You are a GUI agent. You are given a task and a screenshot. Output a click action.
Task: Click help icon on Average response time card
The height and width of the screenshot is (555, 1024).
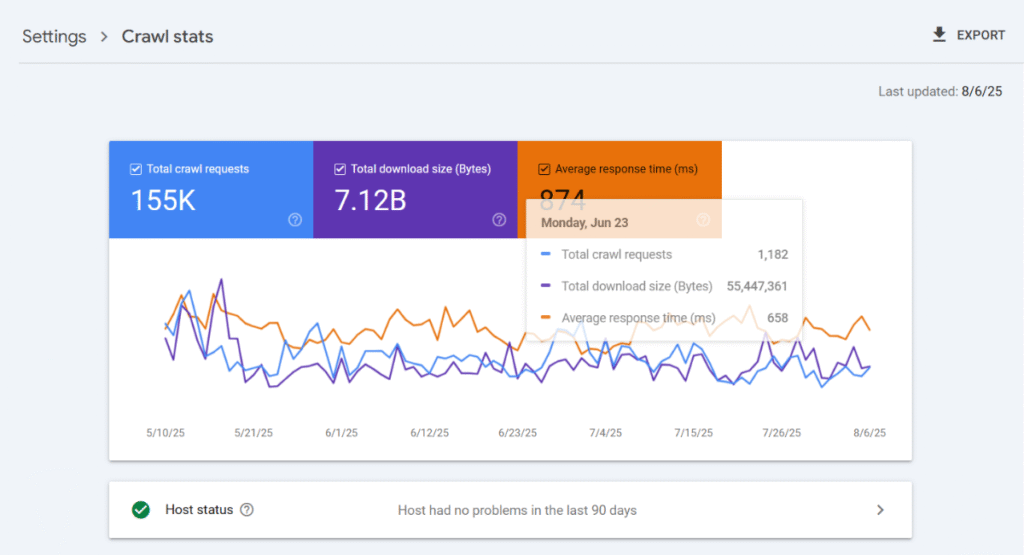point(703,220)
